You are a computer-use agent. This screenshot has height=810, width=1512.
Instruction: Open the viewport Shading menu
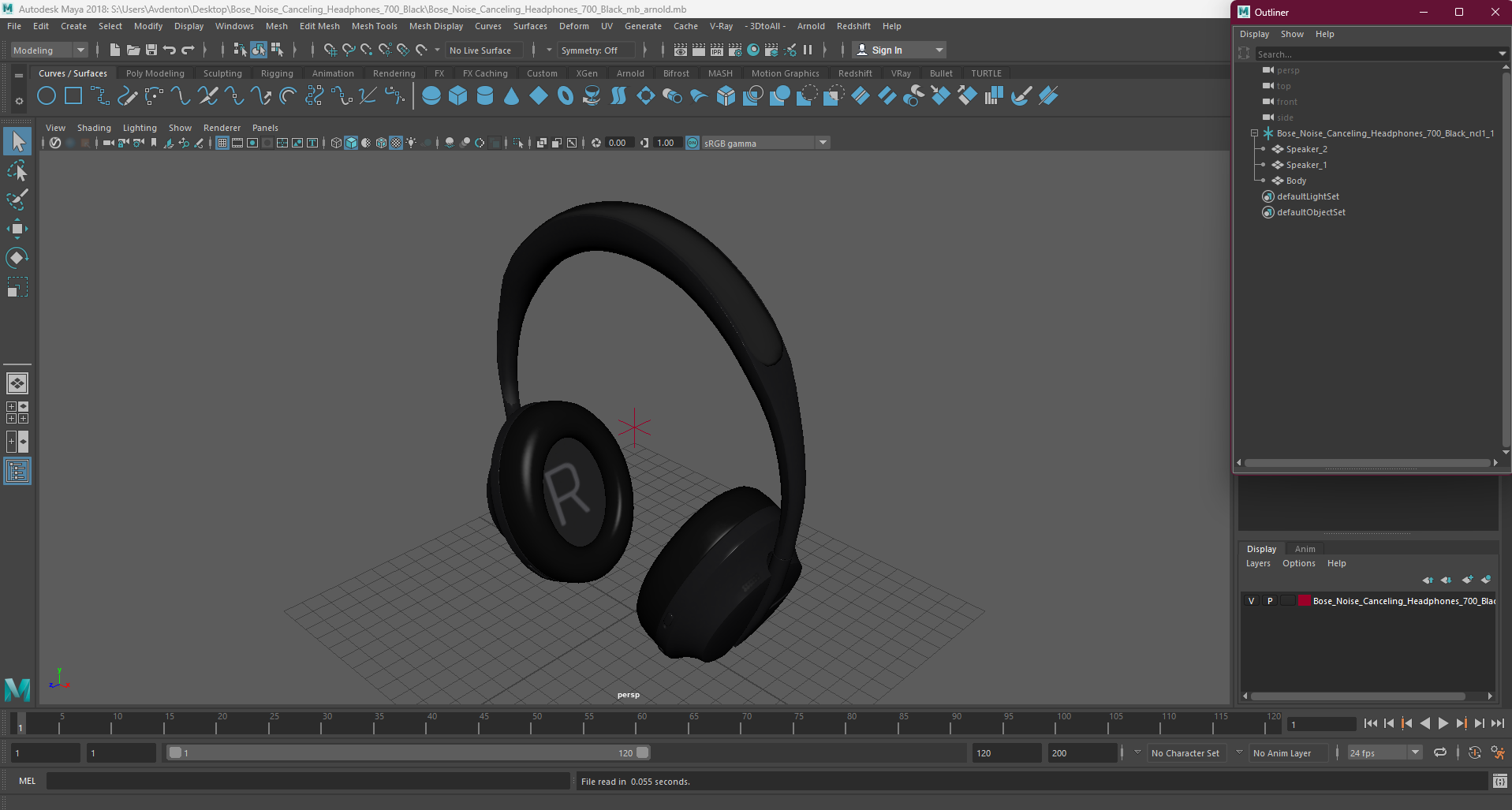94,128
